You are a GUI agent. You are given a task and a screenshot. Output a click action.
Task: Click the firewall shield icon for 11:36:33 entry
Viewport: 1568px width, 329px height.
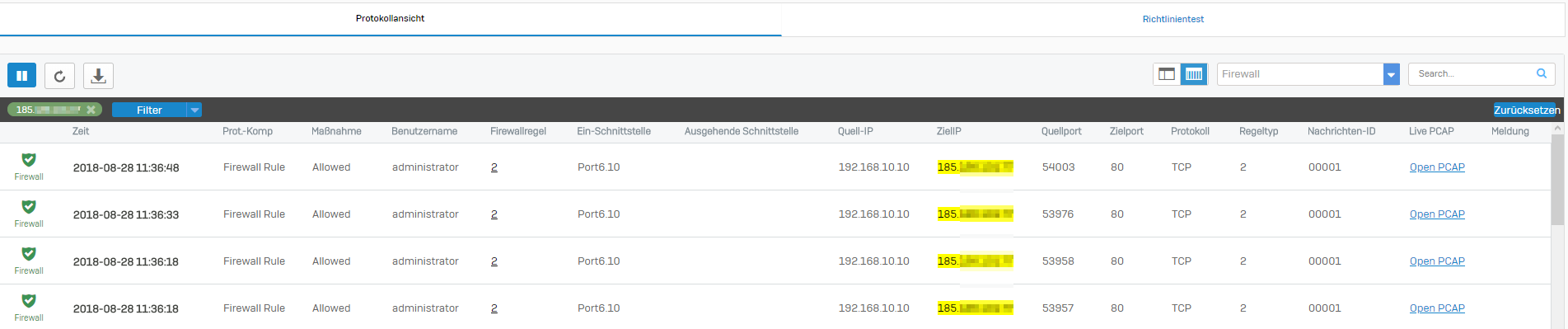[29, 207]
